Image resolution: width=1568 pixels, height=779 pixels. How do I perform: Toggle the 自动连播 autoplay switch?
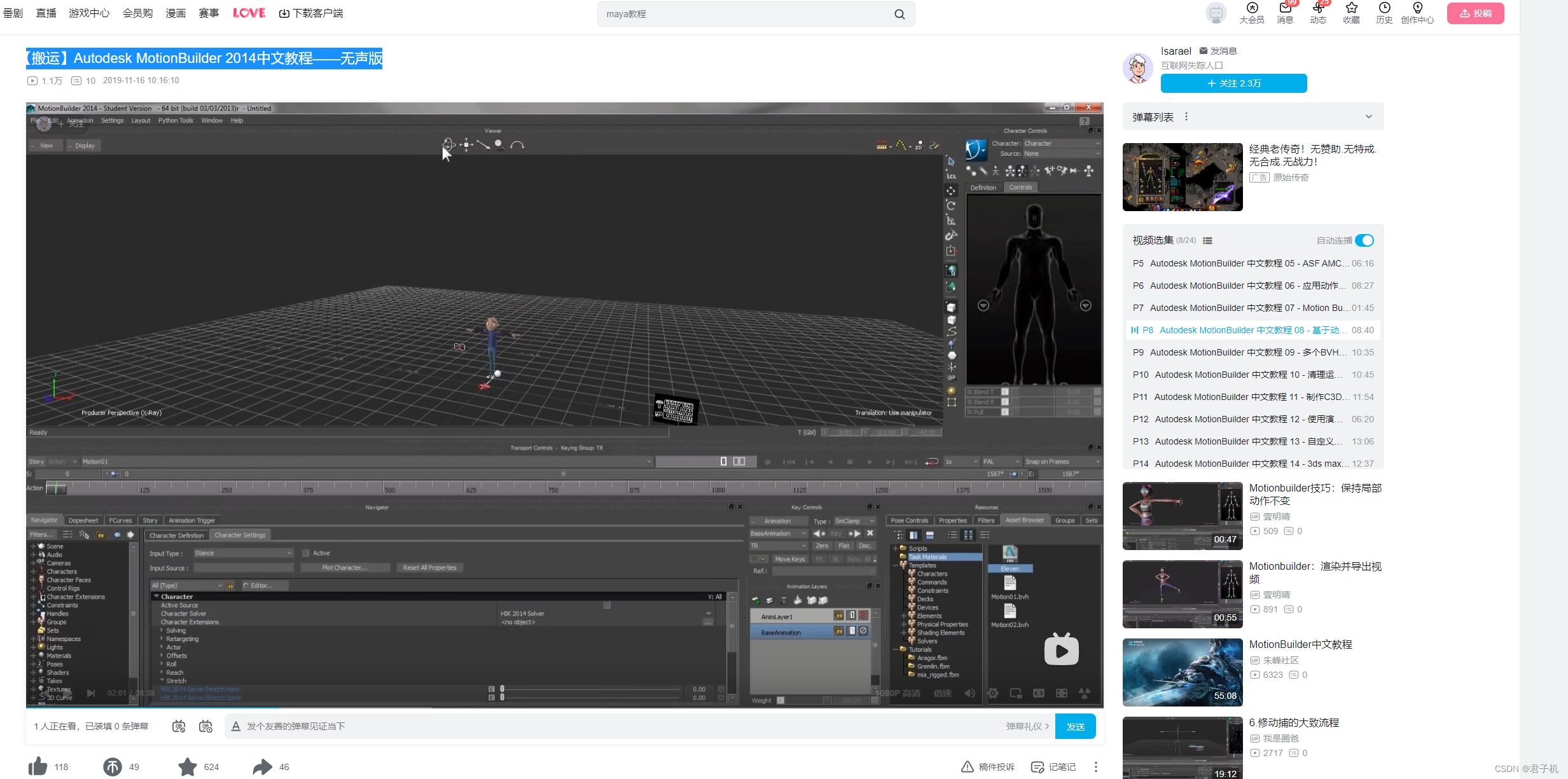pos(1364,240)
